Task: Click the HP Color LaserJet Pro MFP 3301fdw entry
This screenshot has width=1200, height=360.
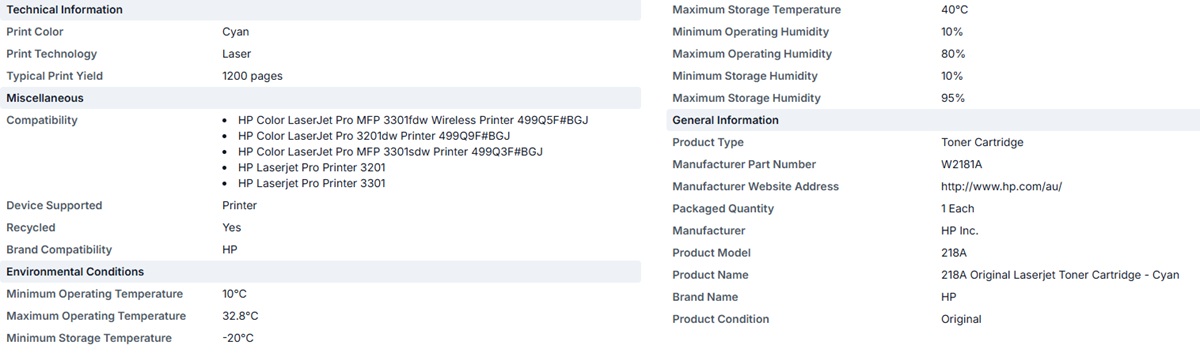Action: (413, 120)
